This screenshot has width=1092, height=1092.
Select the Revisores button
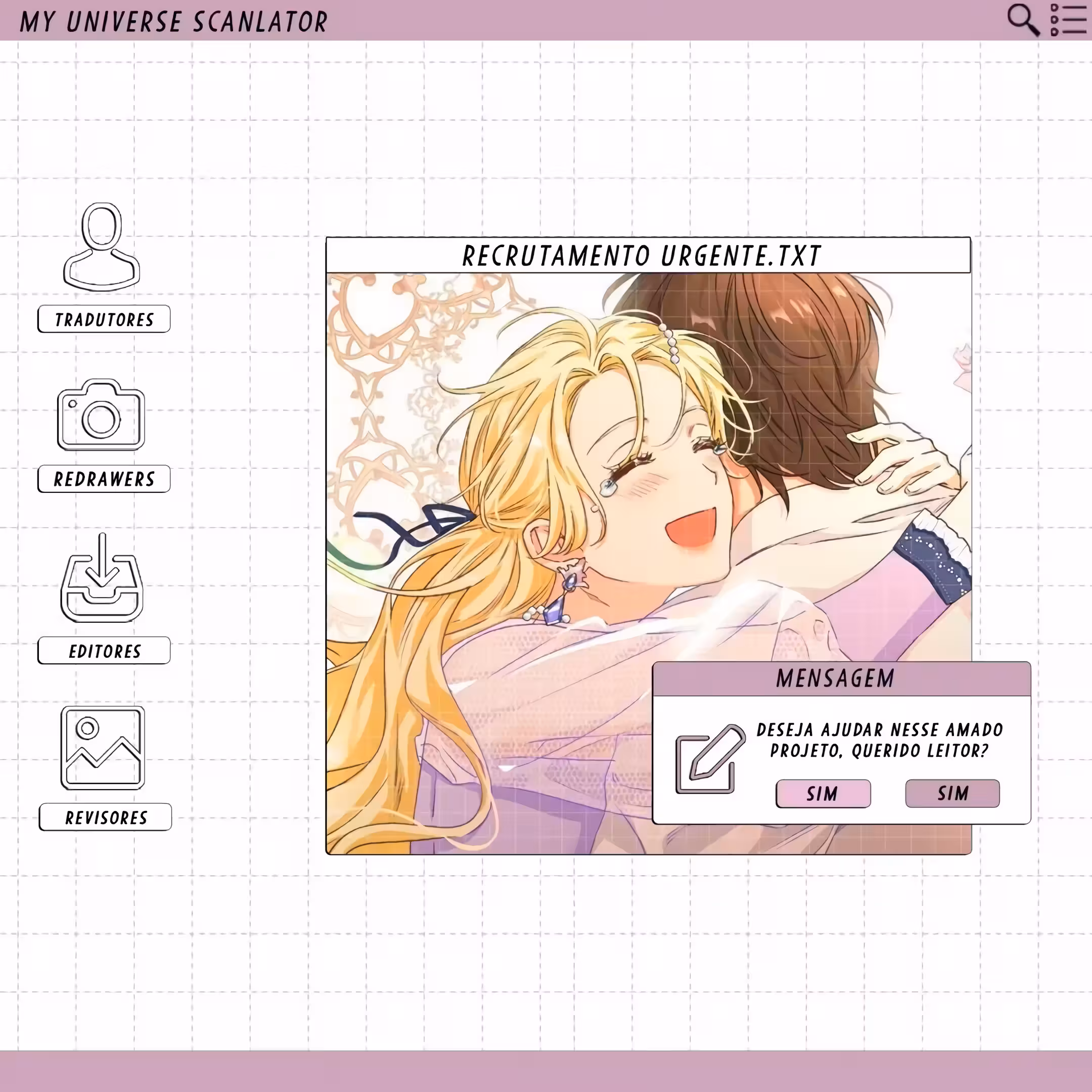pos(105,817)
